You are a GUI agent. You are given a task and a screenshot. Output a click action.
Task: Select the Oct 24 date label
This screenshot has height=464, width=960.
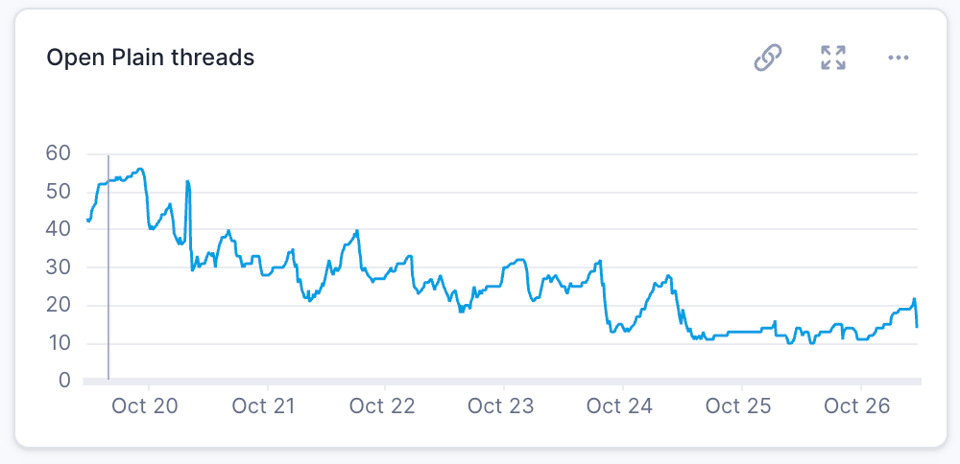619,406
